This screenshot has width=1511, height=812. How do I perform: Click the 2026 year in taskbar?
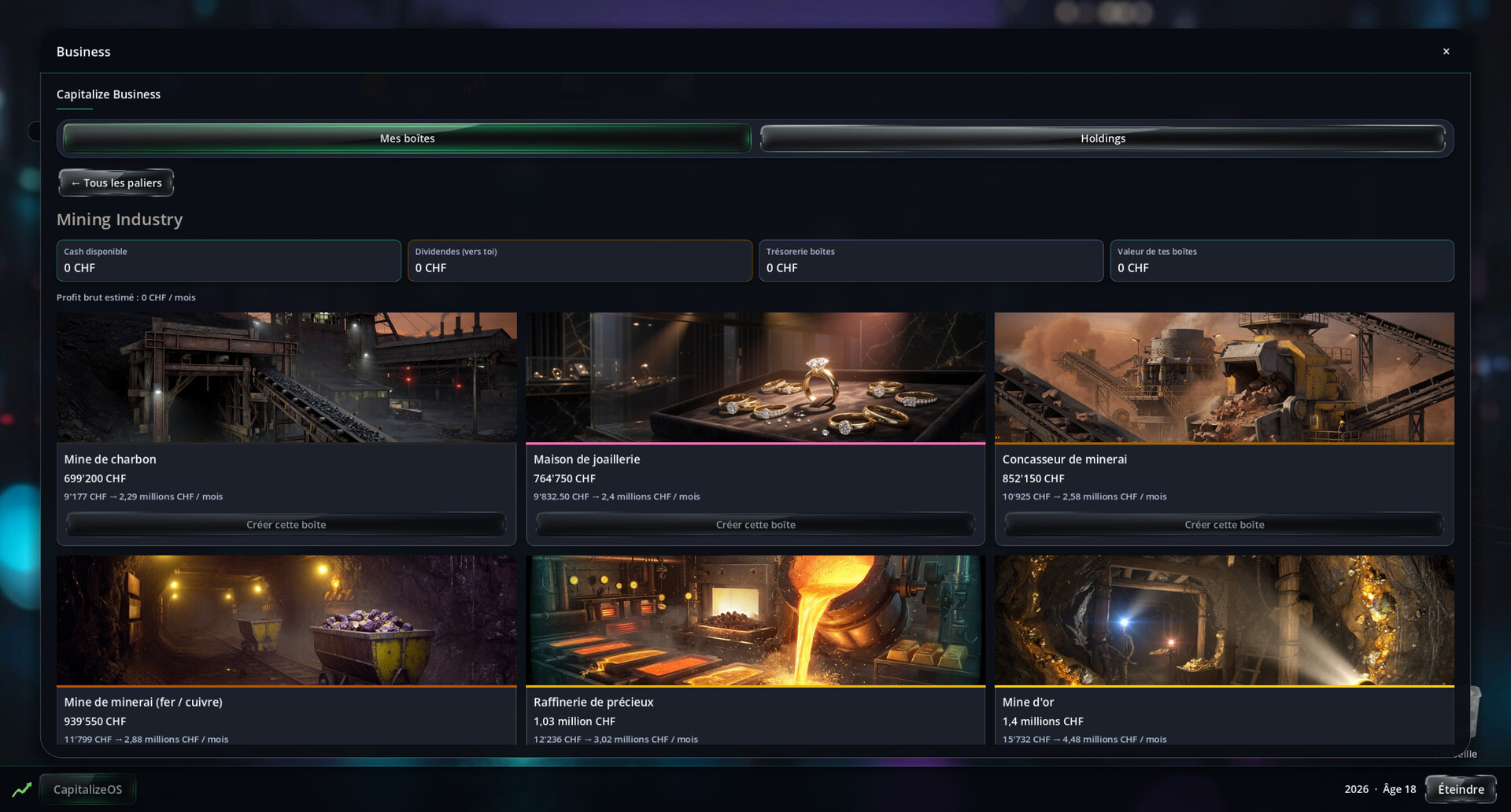point(1356,789)
